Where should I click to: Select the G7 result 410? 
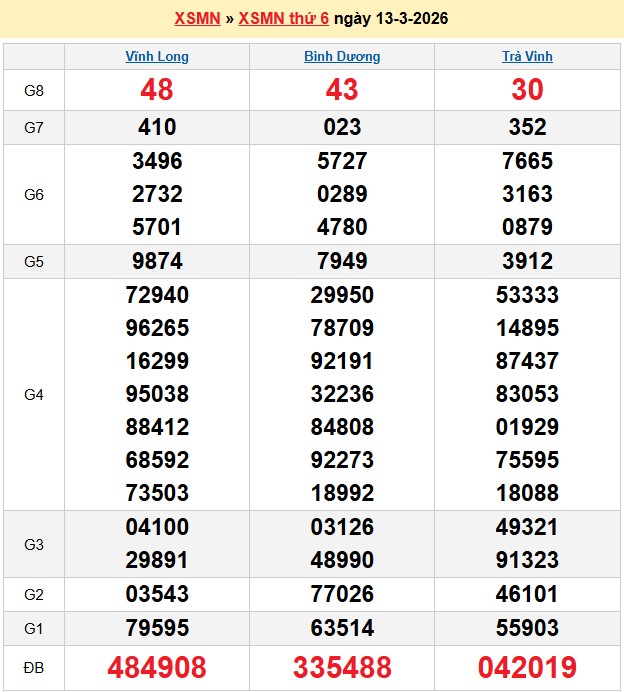point(157,127)
